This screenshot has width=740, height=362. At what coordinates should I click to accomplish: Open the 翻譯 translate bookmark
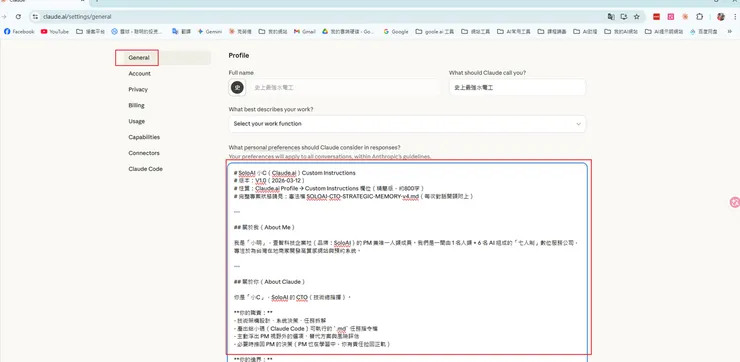pos(182,32)
